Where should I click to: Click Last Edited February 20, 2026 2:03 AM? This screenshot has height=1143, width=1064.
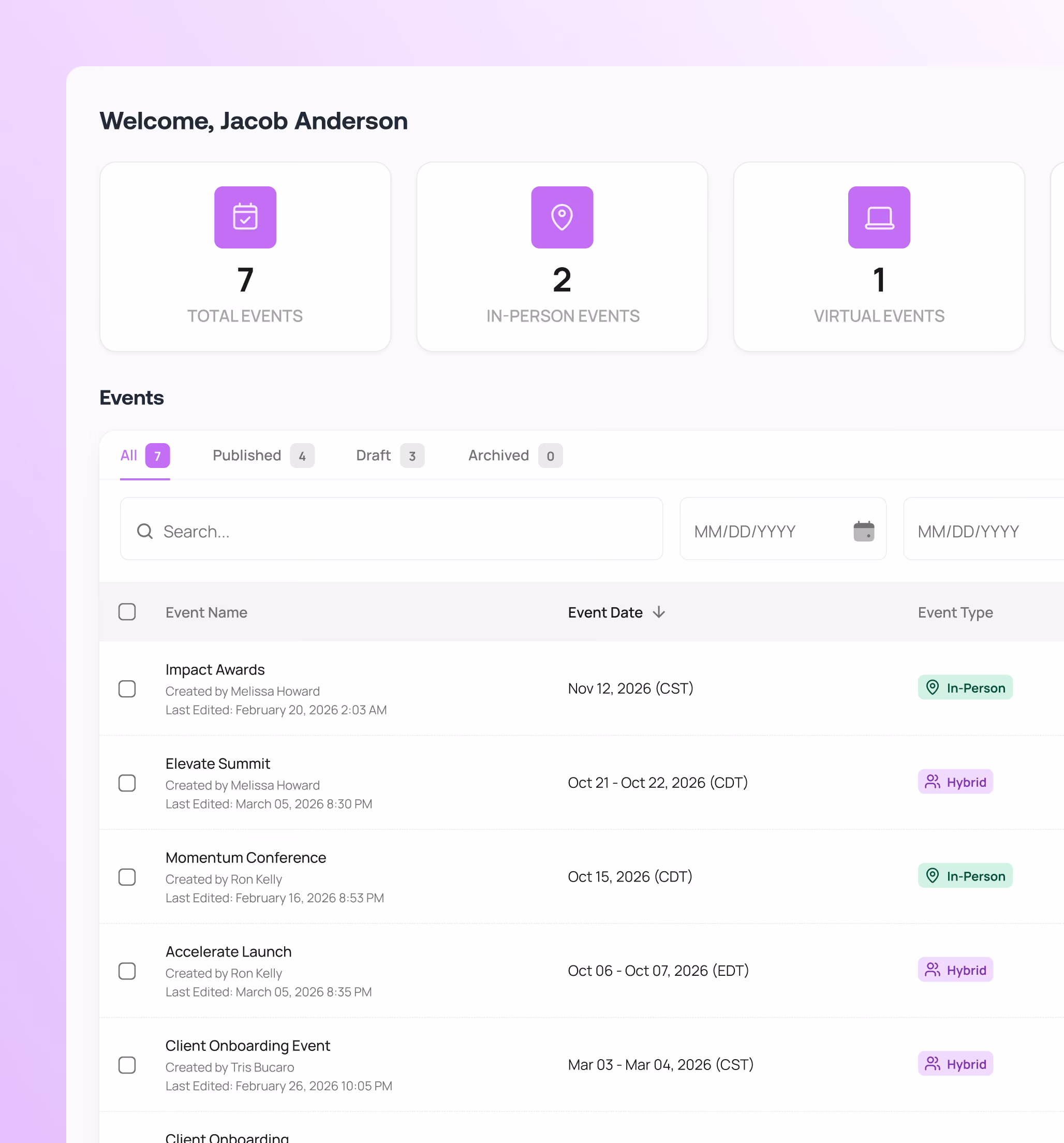[x=276, y=710]
